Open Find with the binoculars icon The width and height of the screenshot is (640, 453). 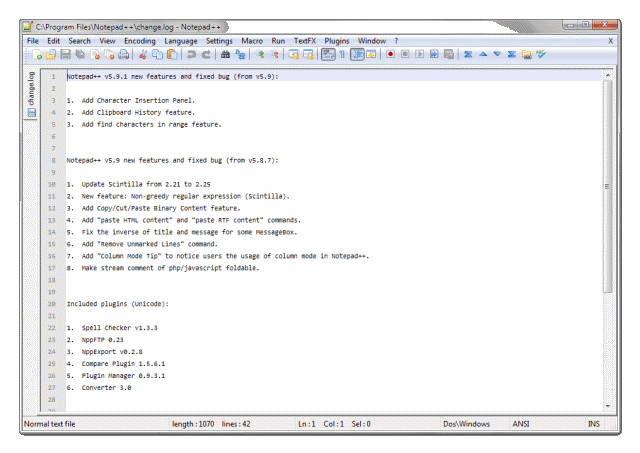pos(225,54)
